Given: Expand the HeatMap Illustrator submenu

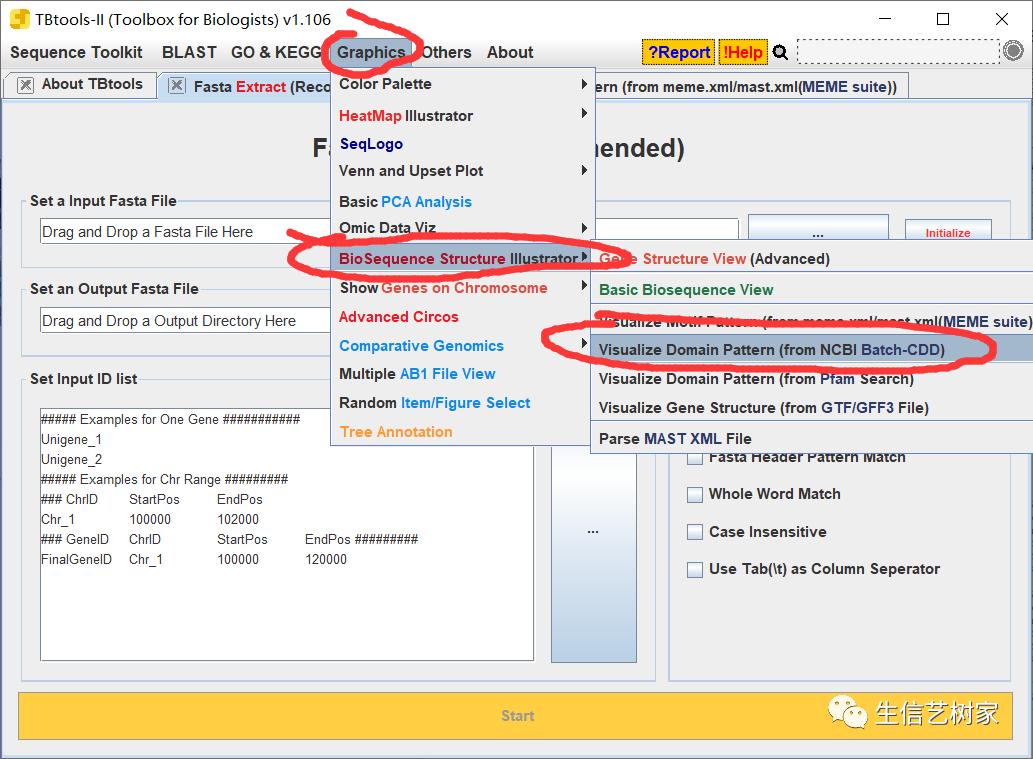Looking at the screenshot, I should pos(462,116).
